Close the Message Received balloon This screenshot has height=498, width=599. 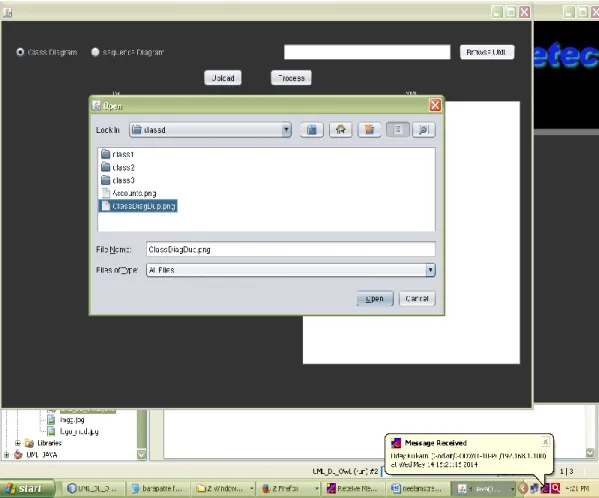(x=546, y=442)
